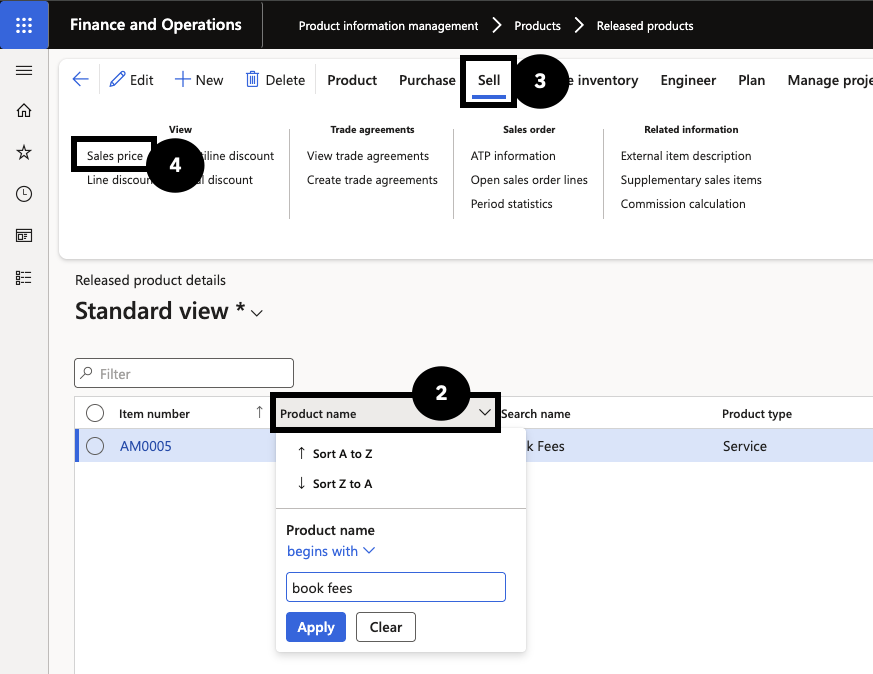Open the Engineer tab
Image resolution: width=873 pixels, height=674 pixels.
[688, 80]
